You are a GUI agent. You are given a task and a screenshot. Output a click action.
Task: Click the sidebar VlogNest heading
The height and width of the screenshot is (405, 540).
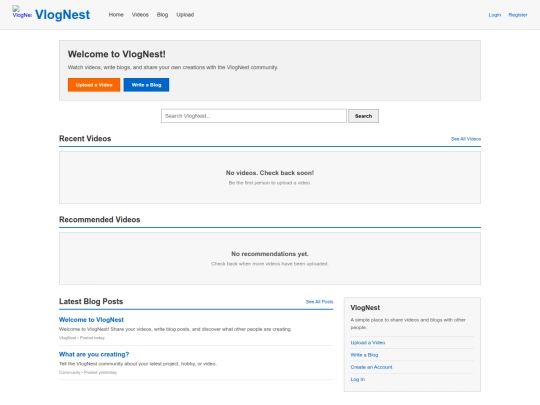pyautogui.click(x=365, y=308)
